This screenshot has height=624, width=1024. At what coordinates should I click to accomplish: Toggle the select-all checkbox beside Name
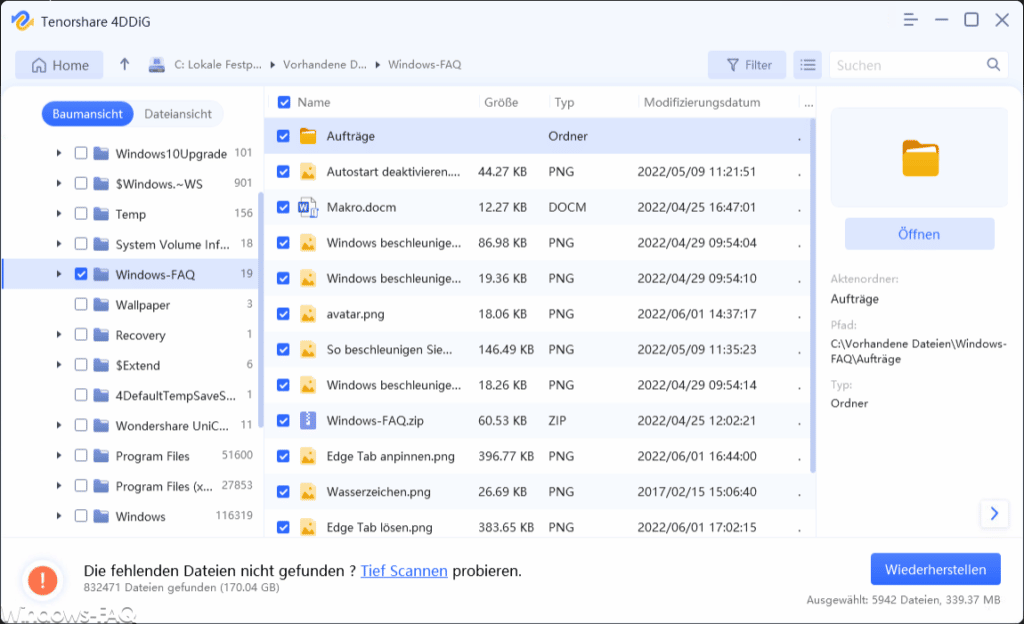283,102
